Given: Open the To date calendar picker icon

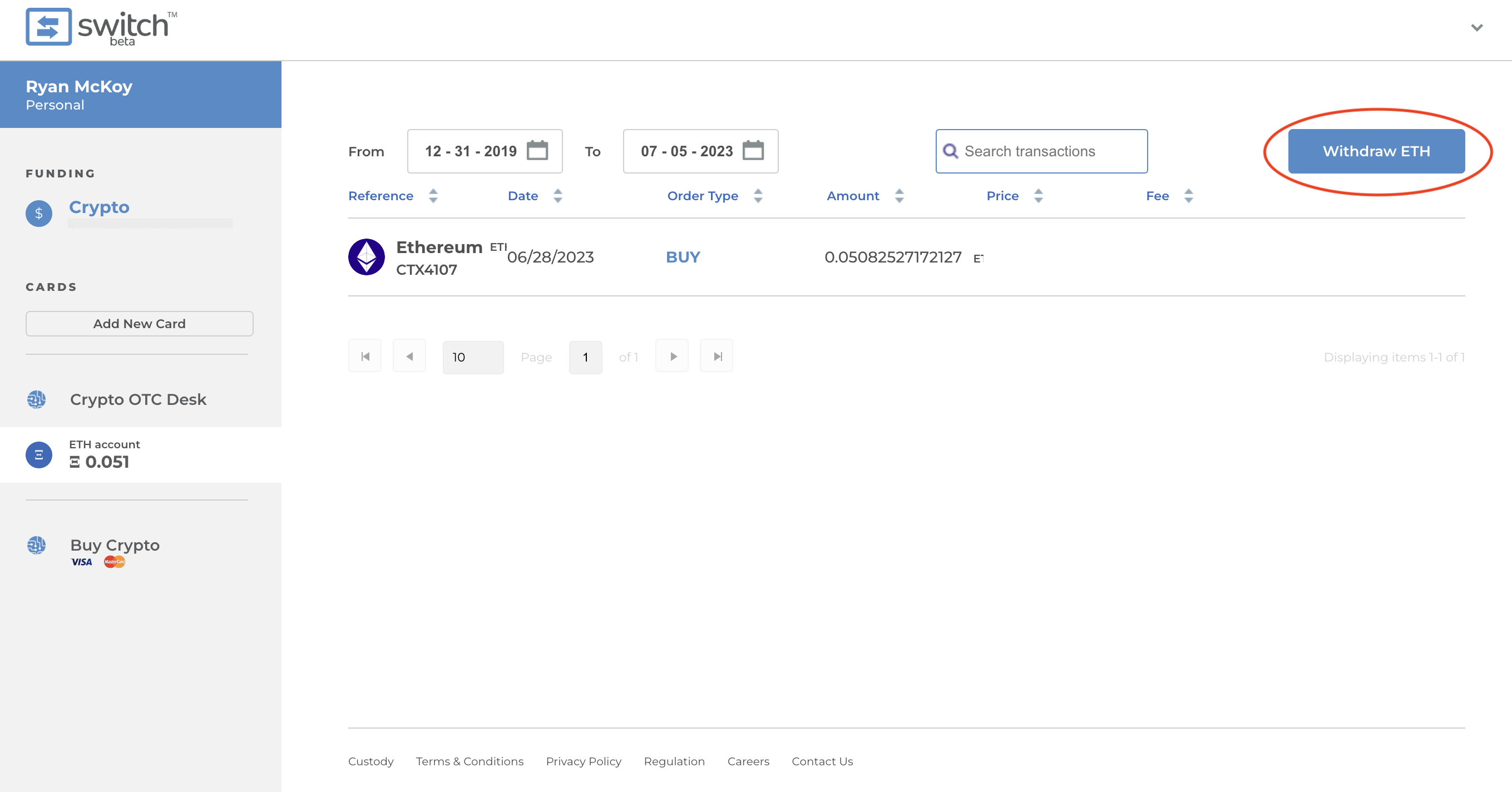Looking at the screenshot, I should pyautogui.click(x=753, y=151).
